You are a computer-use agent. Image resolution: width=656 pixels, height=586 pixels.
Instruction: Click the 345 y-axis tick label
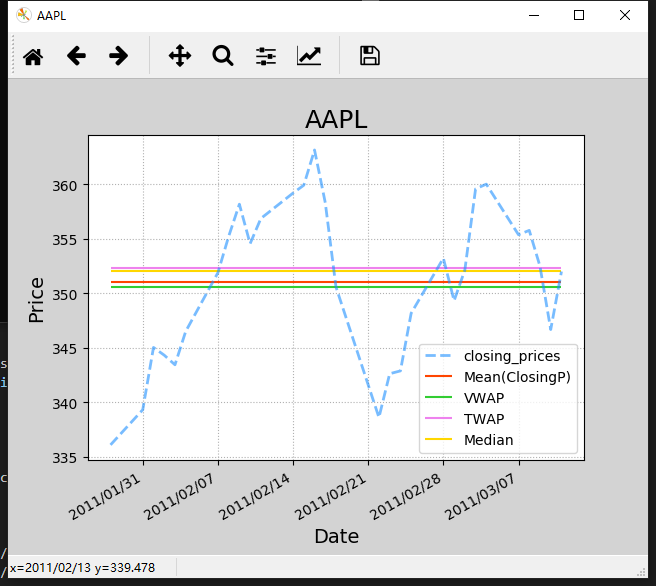point(65,349)
